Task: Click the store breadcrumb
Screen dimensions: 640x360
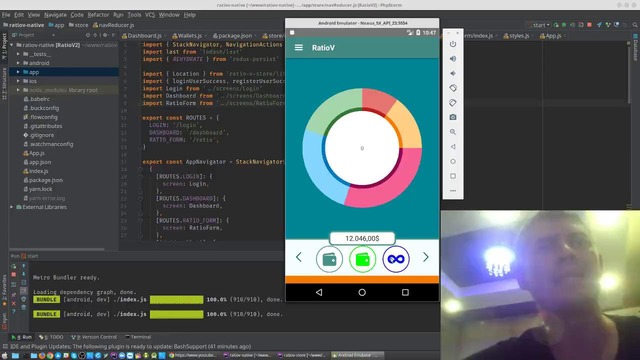Action: [78, 25]
